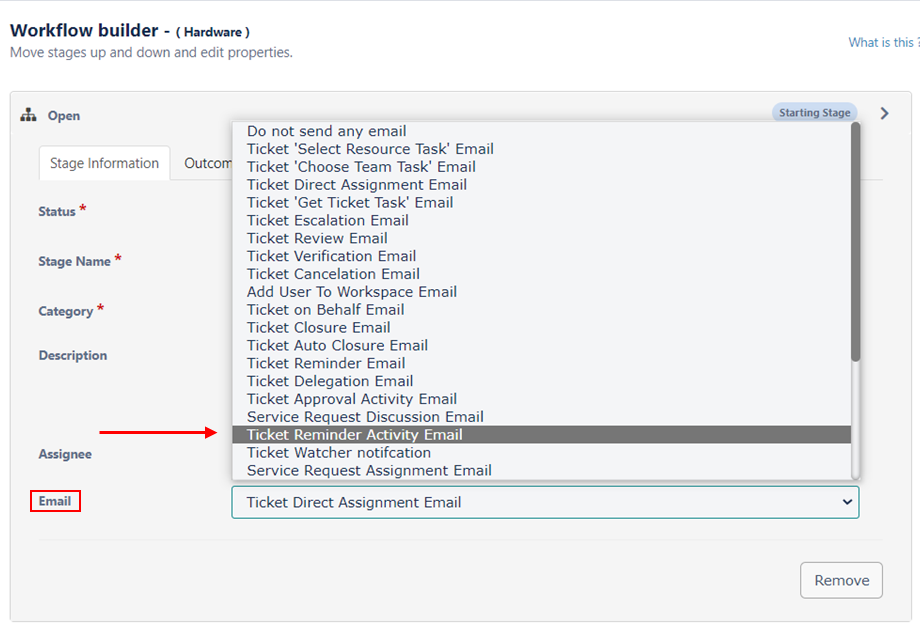Viewport: 920px width, 632px height.
Task: Choose Ticket 'Select Resource Task' Email option
Action: click(x=542, y=149)
